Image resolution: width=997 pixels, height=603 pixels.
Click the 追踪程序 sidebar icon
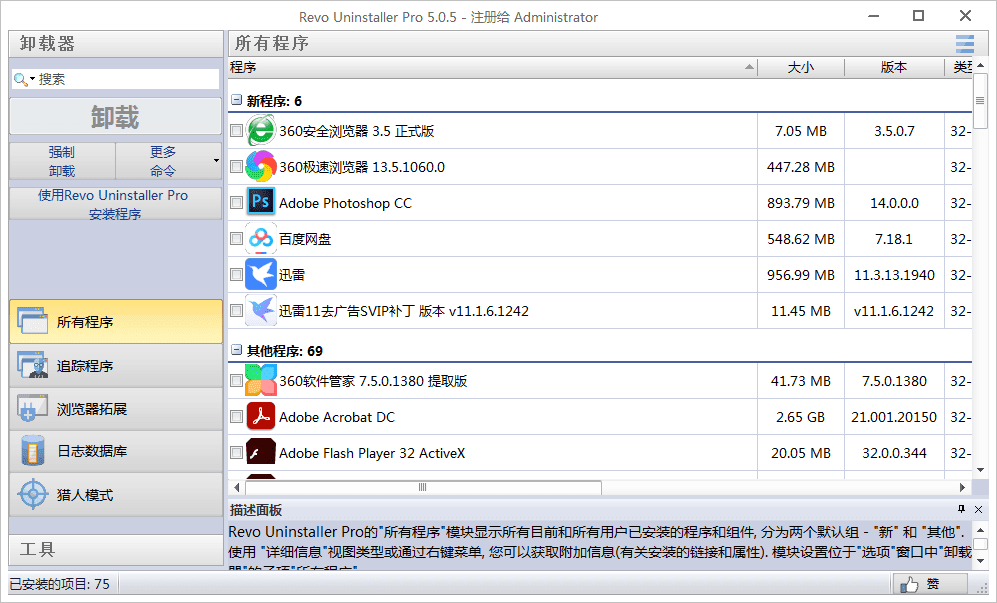point(32,365)
